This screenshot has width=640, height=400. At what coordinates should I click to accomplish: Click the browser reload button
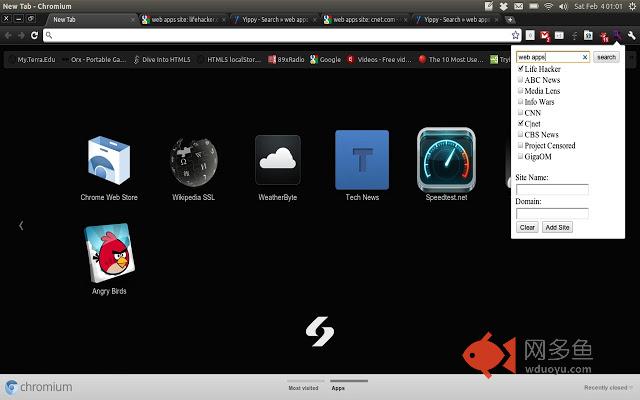pos(34,36)
